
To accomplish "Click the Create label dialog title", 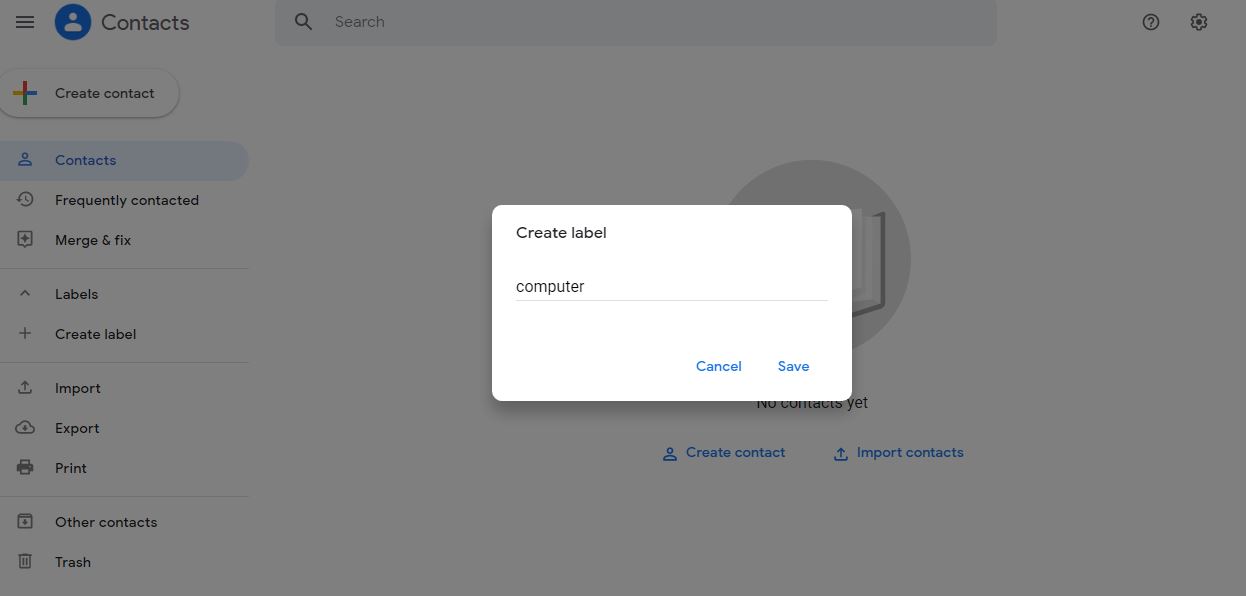I will point(561,233).
